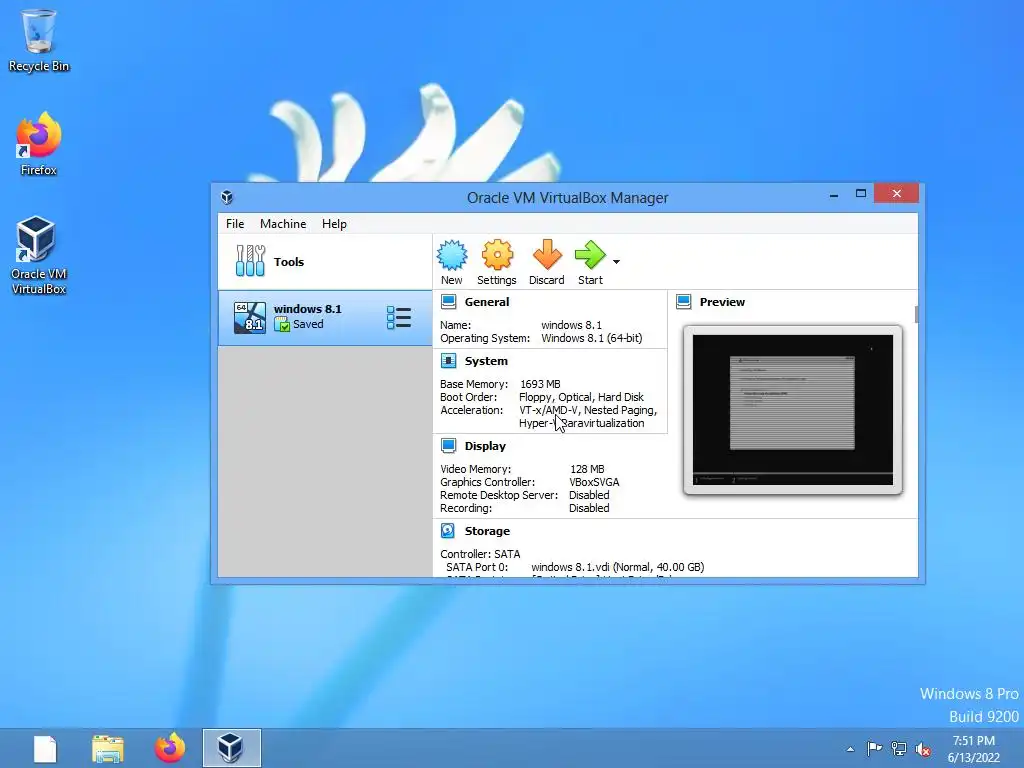This screenshot has width=1024, height=768.
Task: Click the Recording 'Disabled' value
Action: coord(589,508)
